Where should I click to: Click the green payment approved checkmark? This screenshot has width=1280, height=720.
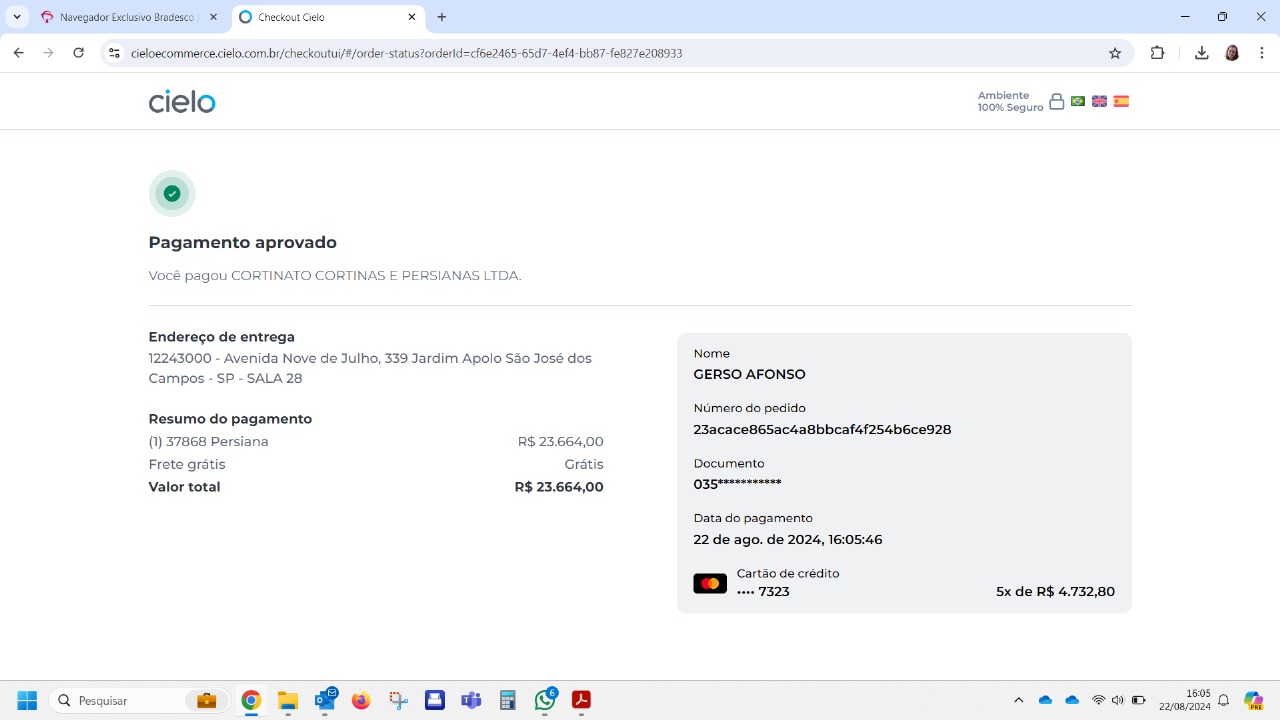(172, 194)
